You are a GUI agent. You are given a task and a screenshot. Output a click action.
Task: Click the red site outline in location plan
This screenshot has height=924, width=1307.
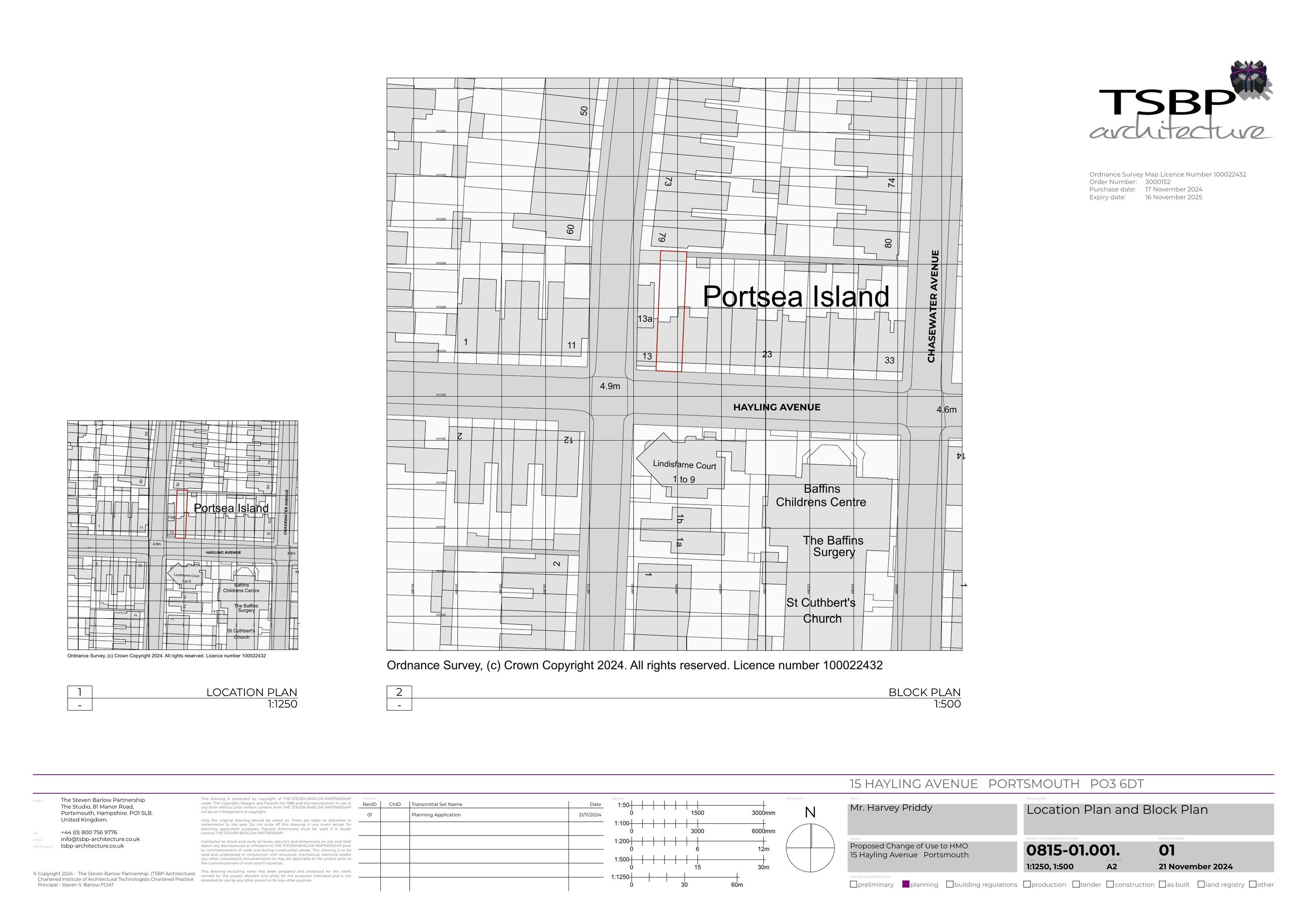(x=181, y=514)
